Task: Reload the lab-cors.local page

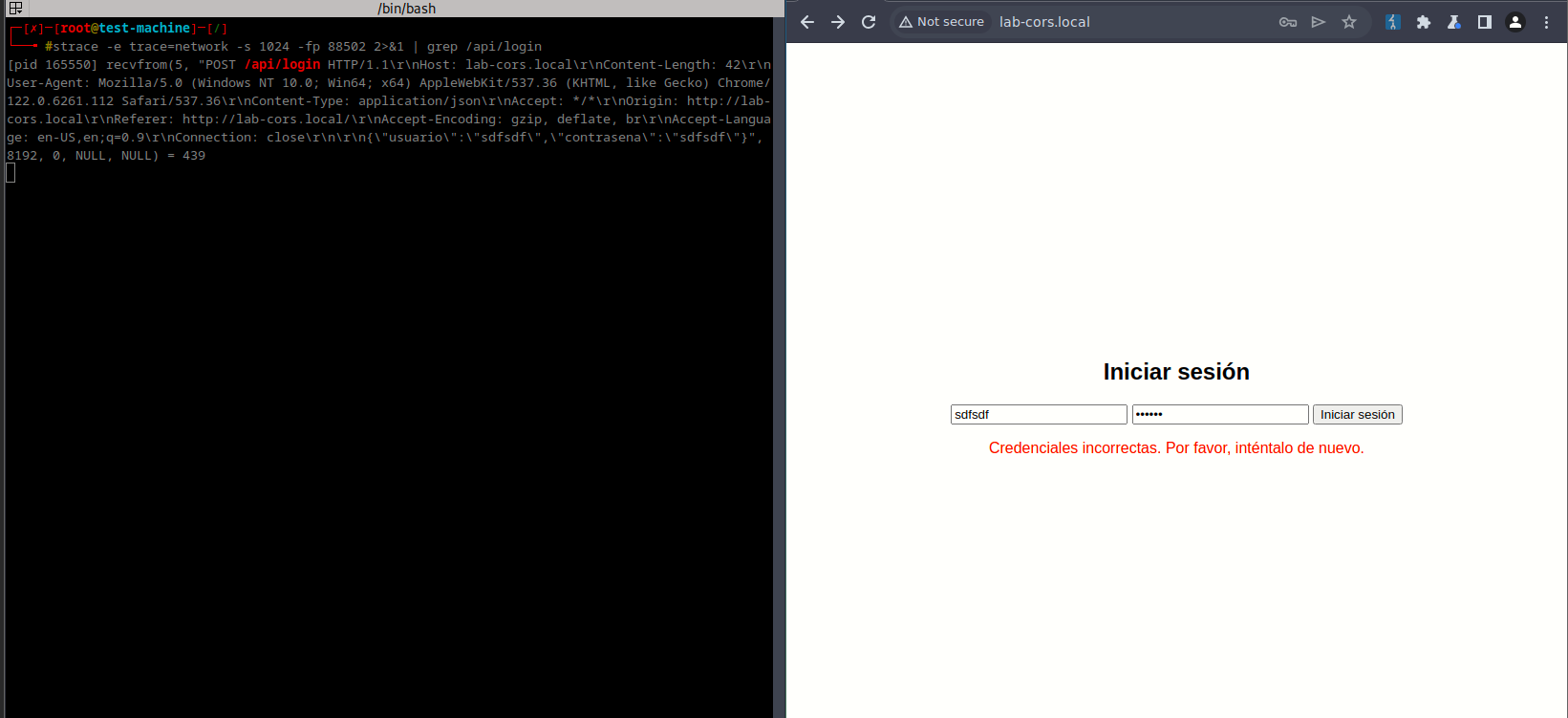Action: pos(869,22)
